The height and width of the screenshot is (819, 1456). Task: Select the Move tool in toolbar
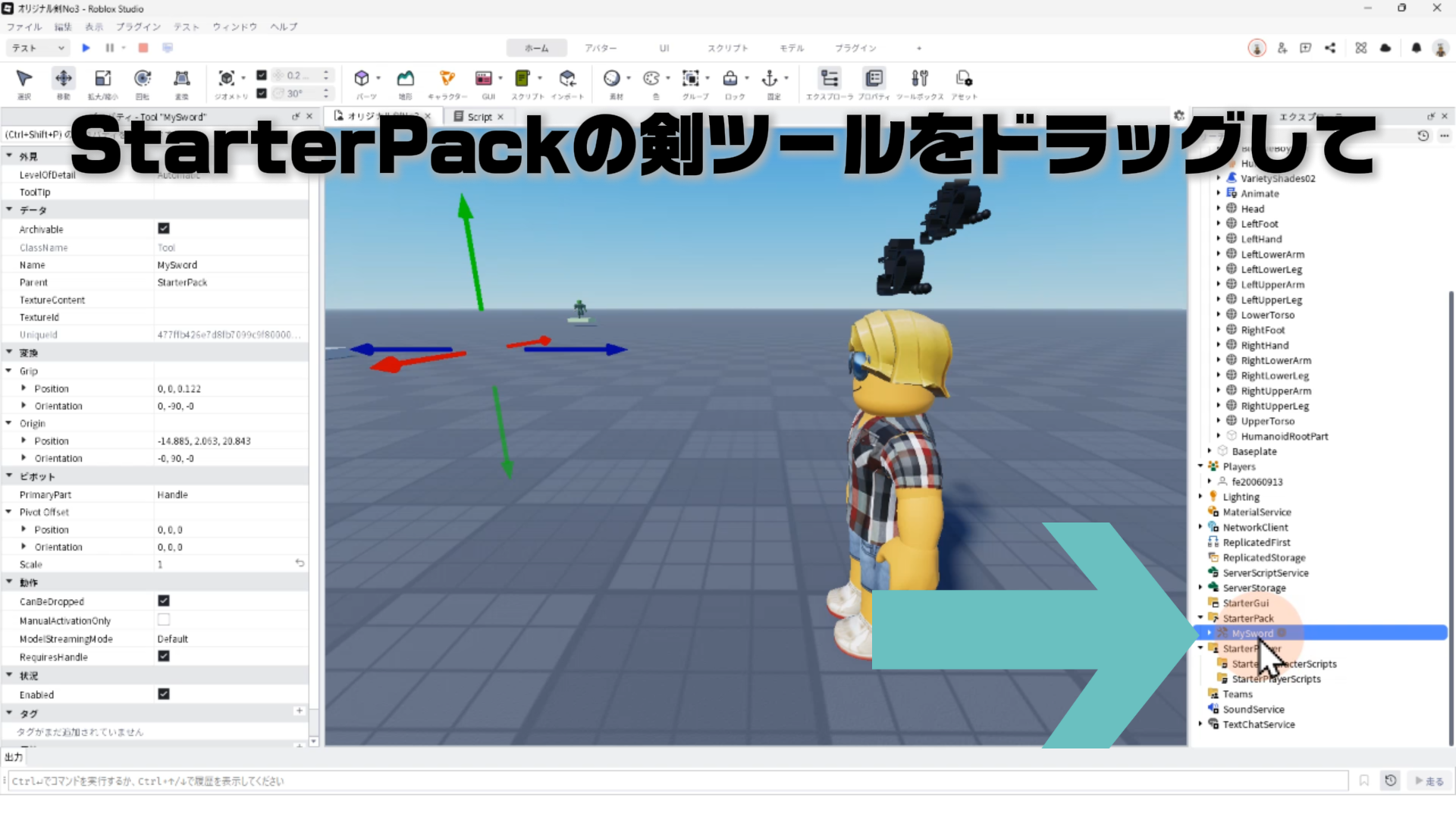[x=64, y=79]
